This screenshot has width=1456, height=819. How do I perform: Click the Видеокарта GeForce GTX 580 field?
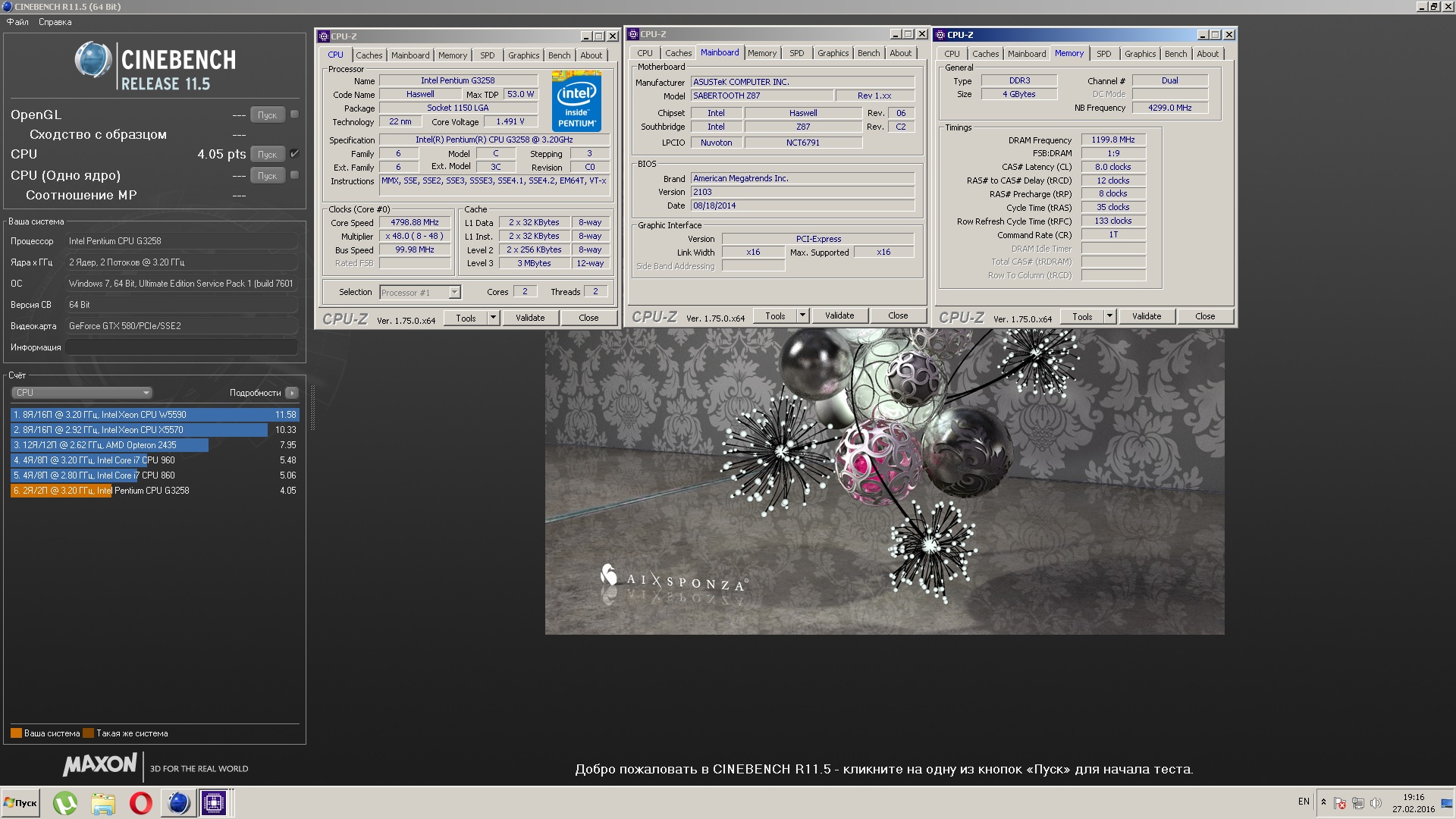(181, 326)
